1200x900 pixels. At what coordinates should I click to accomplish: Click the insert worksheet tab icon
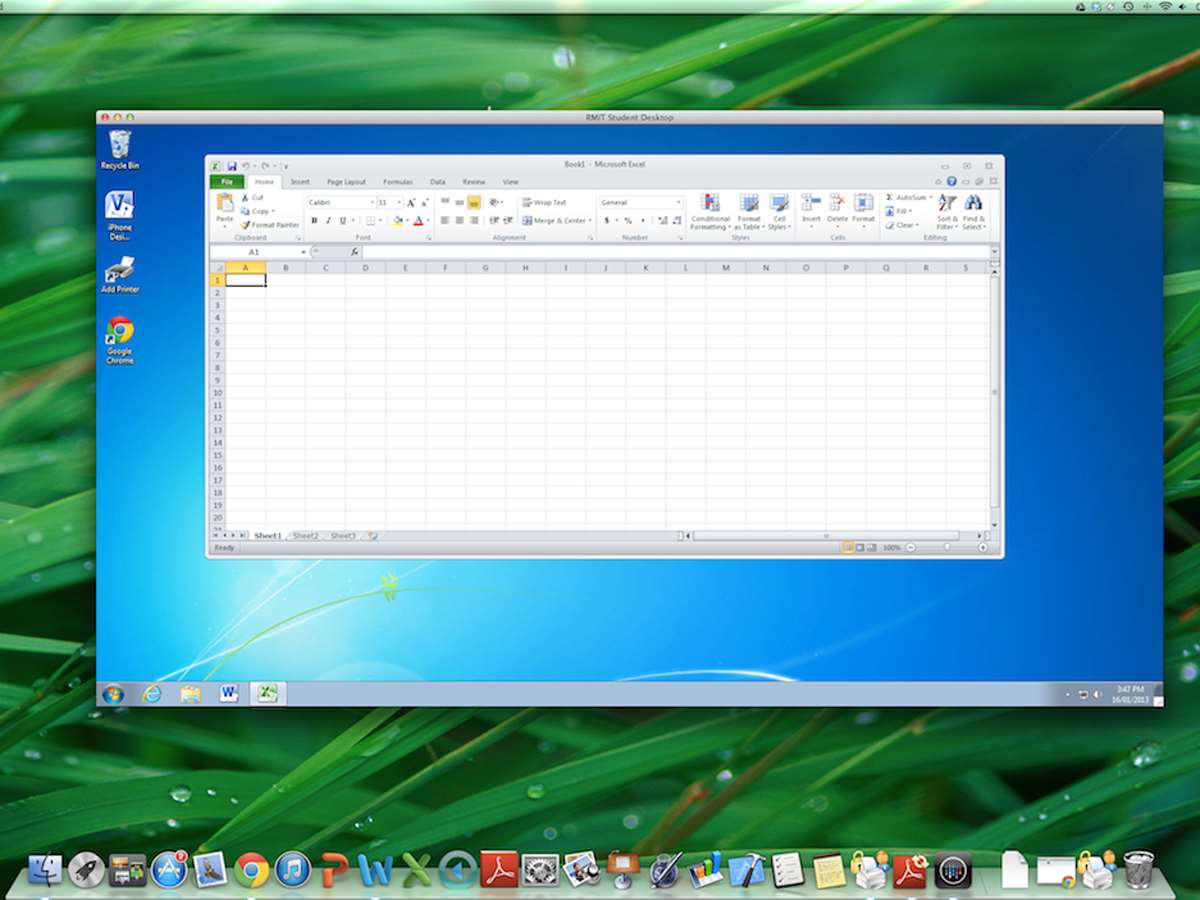pos(372,536)
